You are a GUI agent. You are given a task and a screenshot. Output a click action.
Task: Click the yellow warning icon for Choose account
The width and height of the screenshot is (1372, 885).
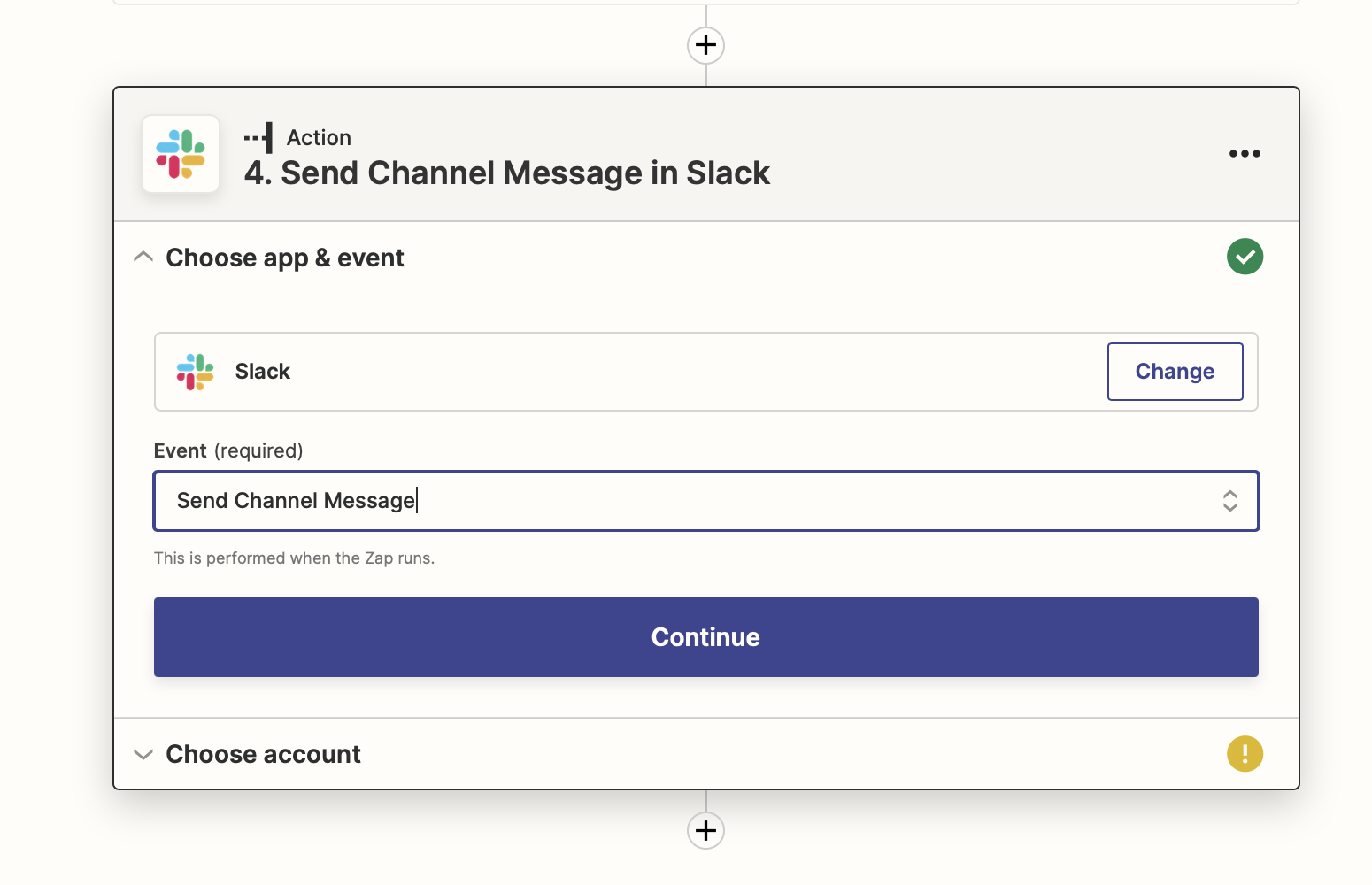click(x=1245, y=754)
